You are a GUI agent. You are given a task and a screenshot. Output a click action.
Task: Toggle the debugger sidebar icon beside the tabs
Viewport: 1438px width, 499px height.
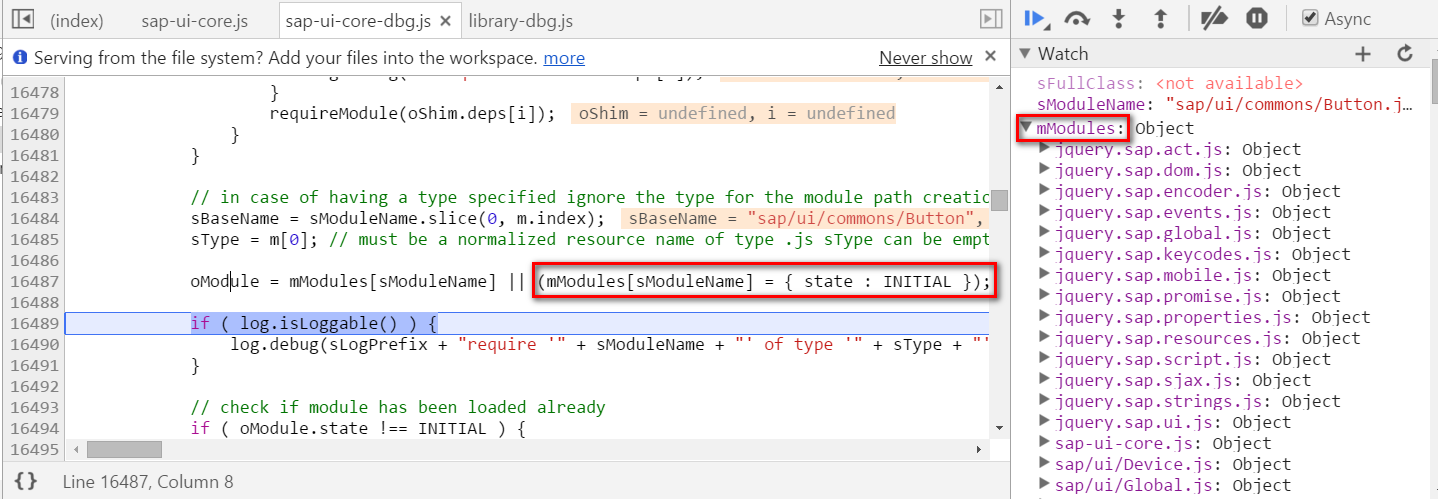(x=990, y=19)
